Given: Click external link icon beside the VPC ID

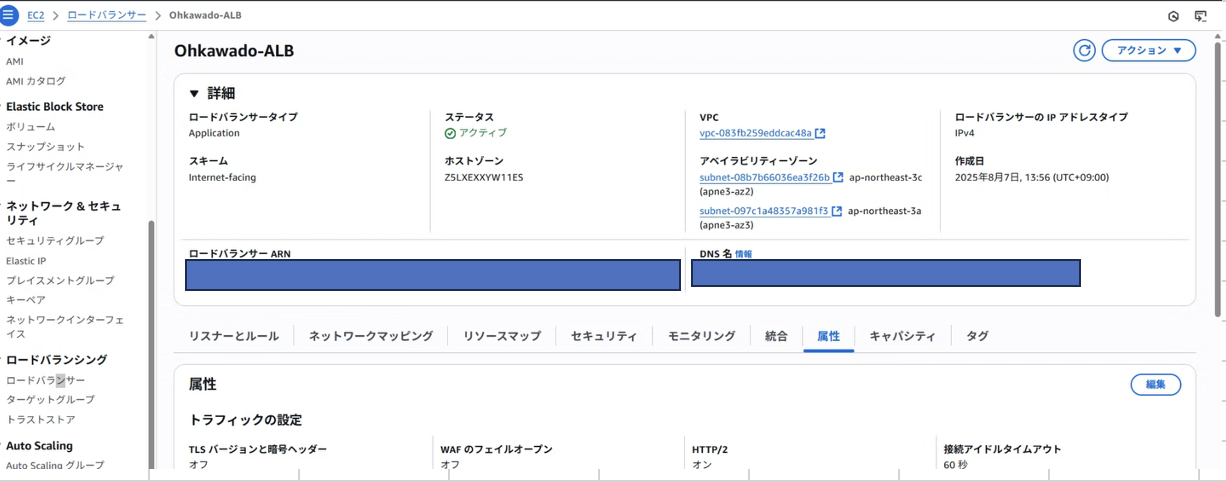Looking at the screenshot, I should pos(821,133).
